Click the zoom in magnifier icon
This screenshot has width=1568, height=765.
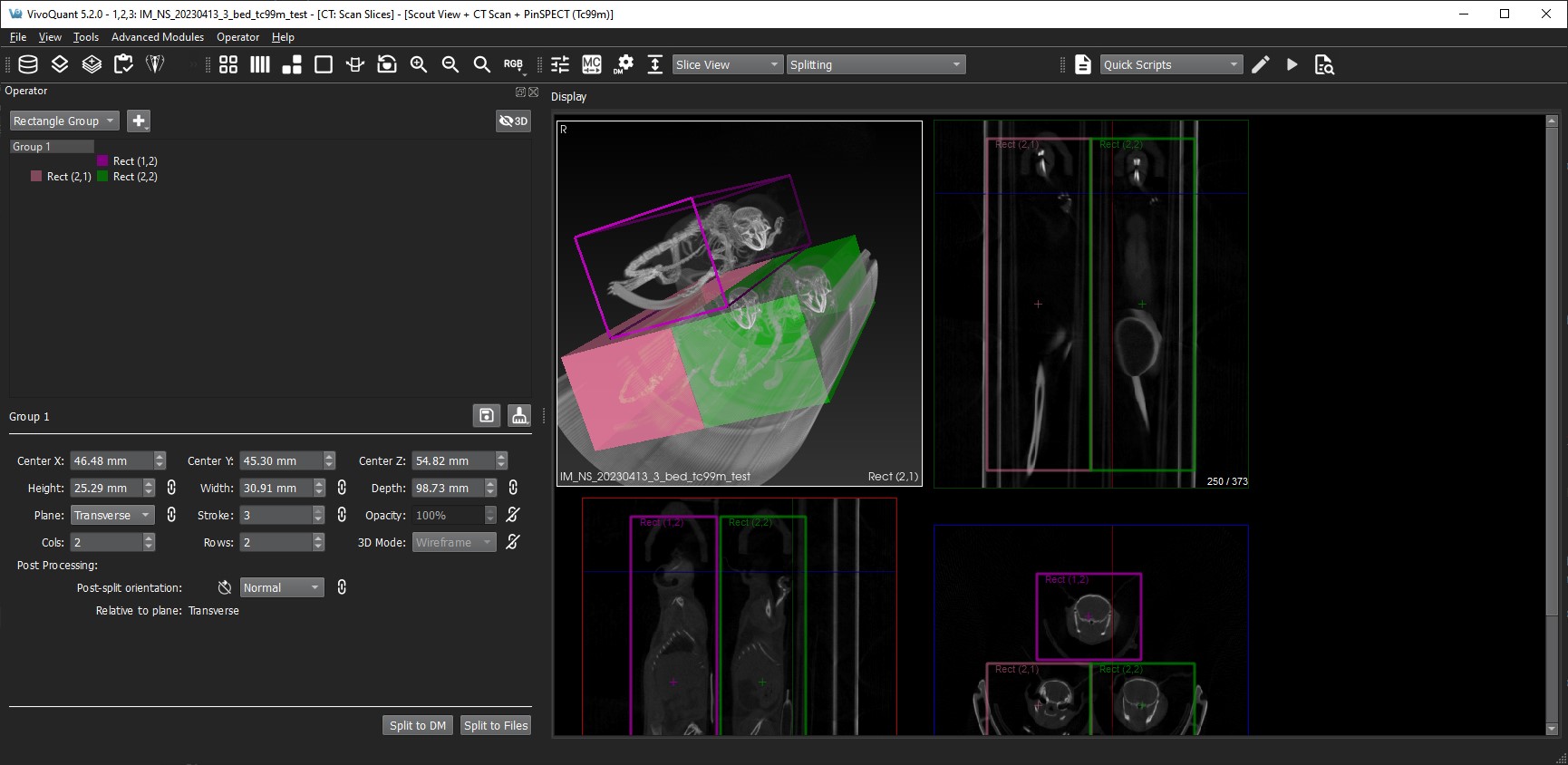coord(419,64)
